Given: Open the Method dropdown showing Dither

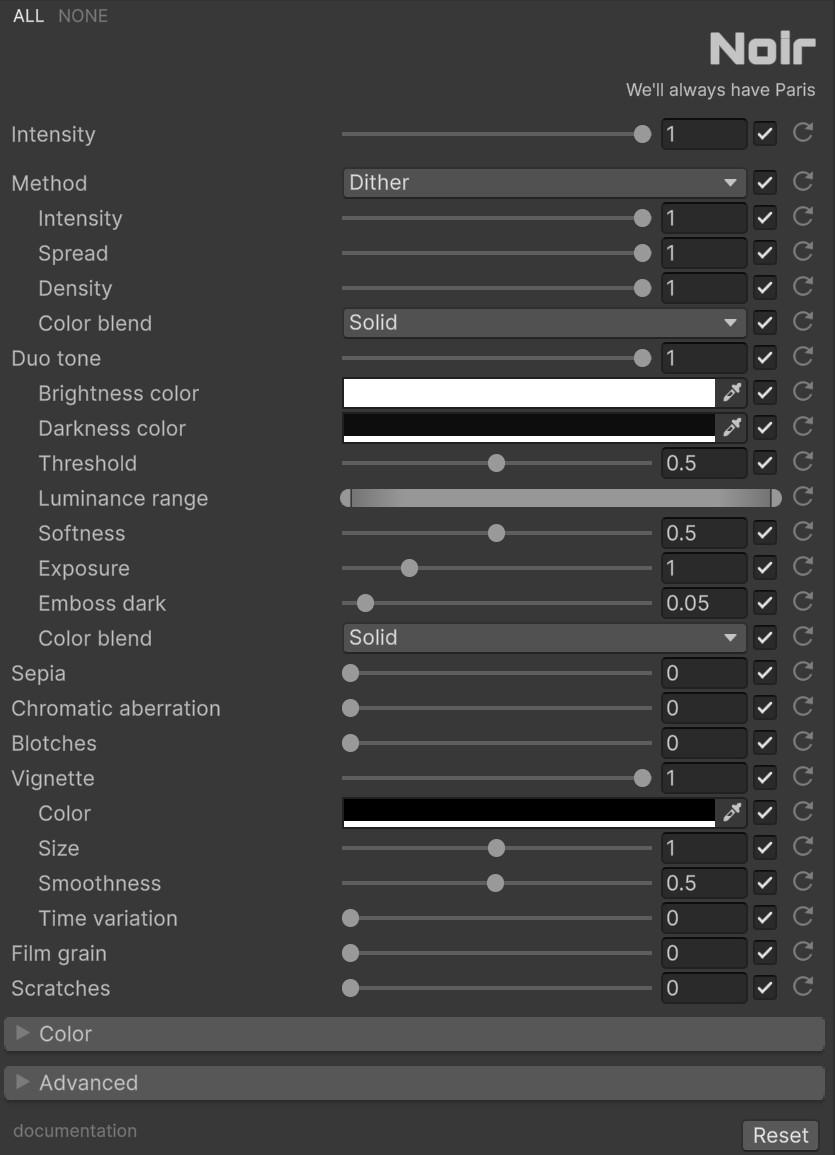Looking at the screenshot, I should [x=544, y=183].
